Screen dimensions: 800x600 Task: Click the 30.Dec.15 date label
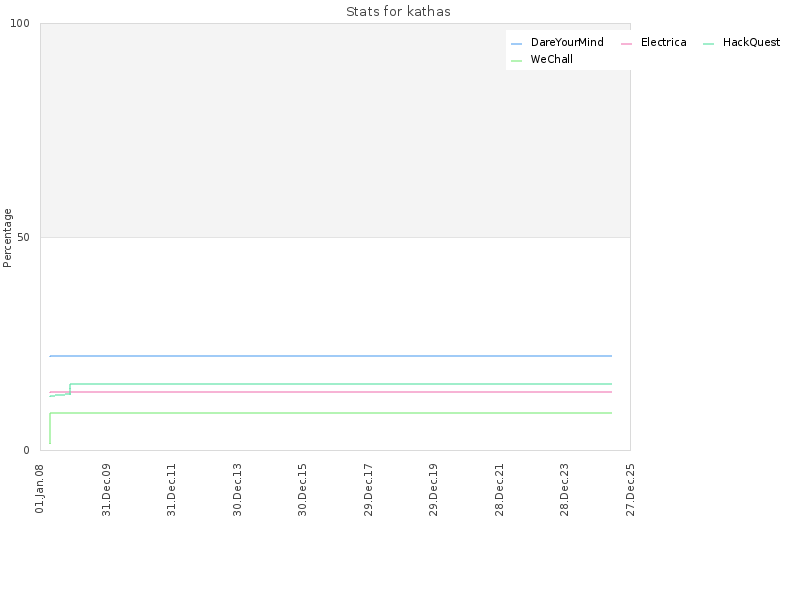click(303, 490)
